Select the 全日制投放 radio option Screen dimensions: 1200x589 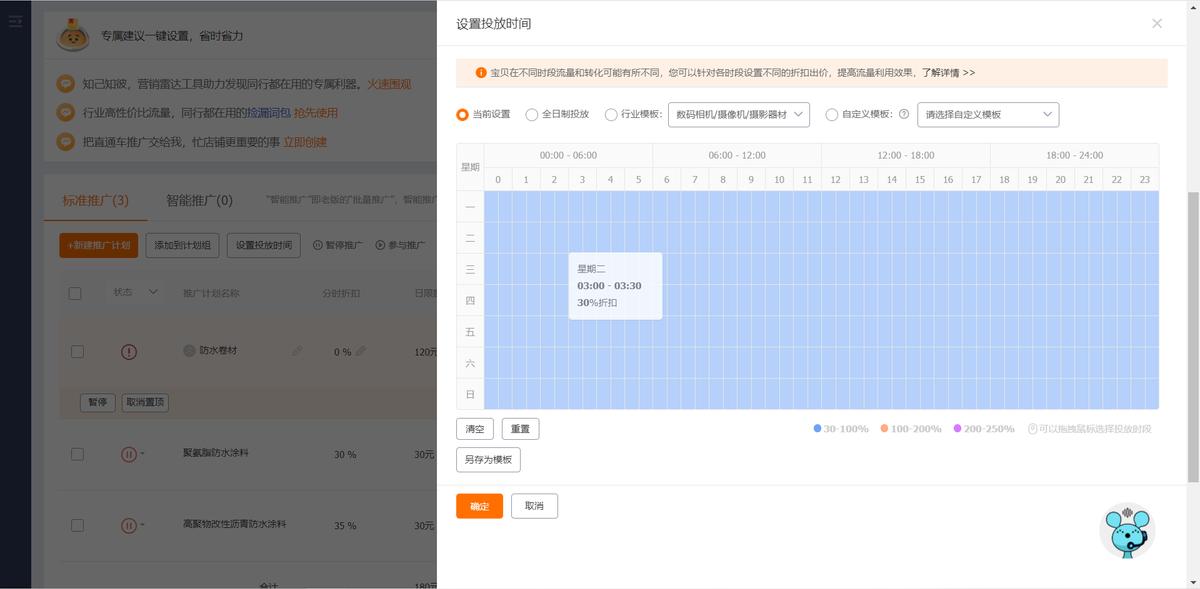(x=531, y=114)
